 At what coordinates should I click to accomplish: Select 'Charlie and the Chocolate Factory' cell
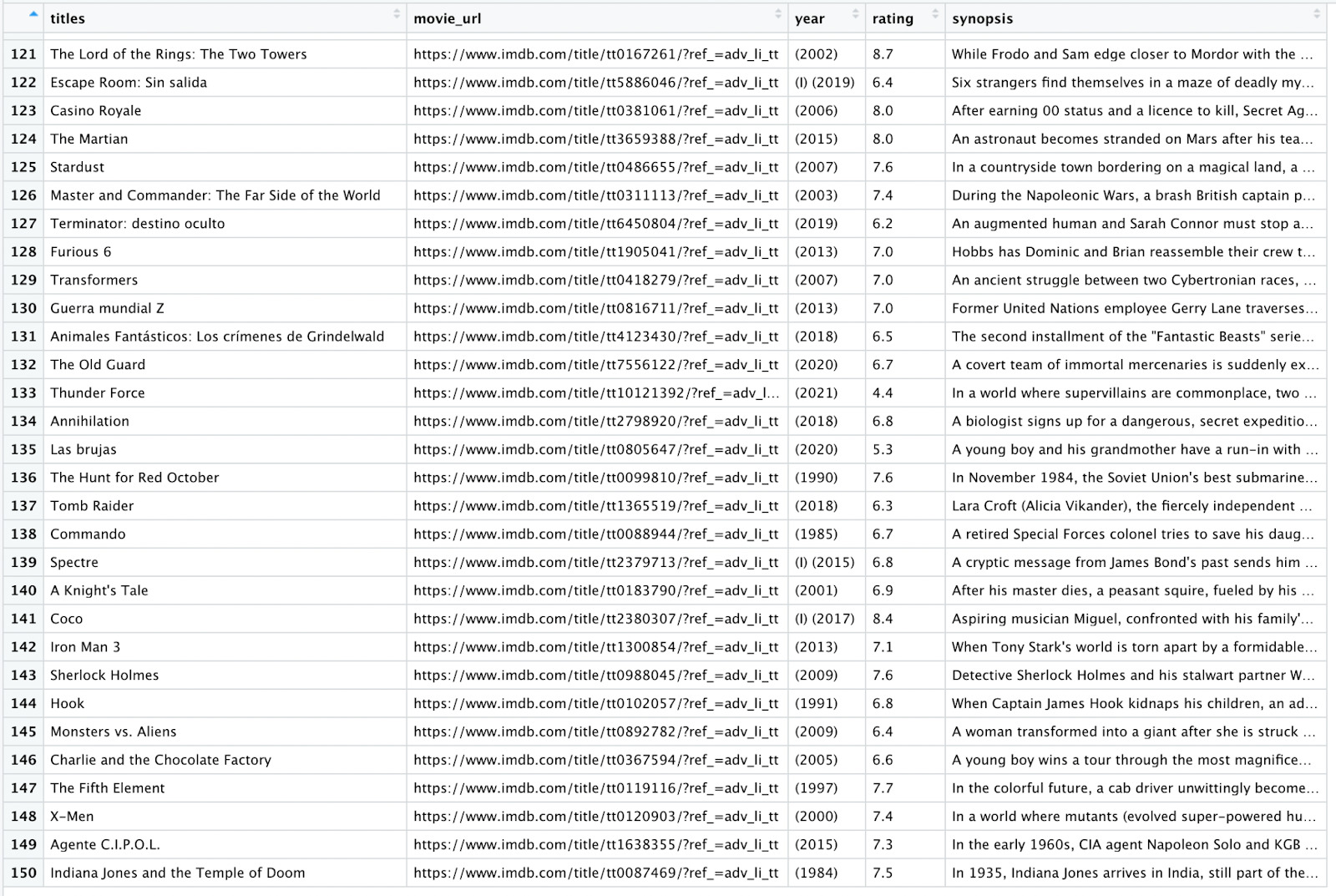(225, 760)
